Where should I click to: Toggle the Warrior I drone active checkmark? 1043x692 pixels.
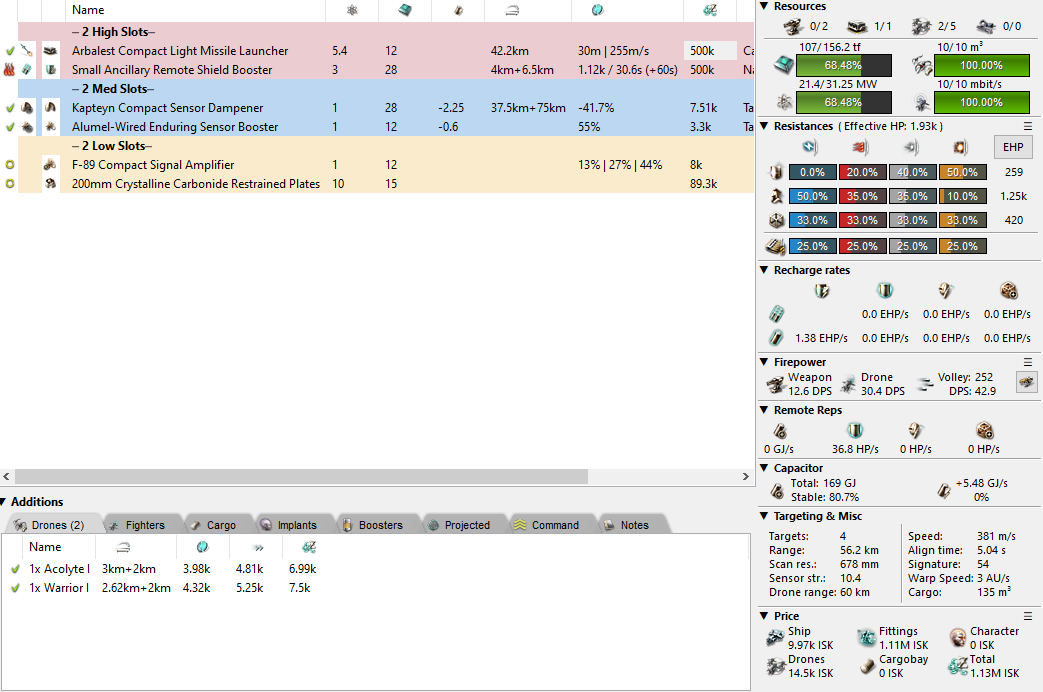click(15, 588)
